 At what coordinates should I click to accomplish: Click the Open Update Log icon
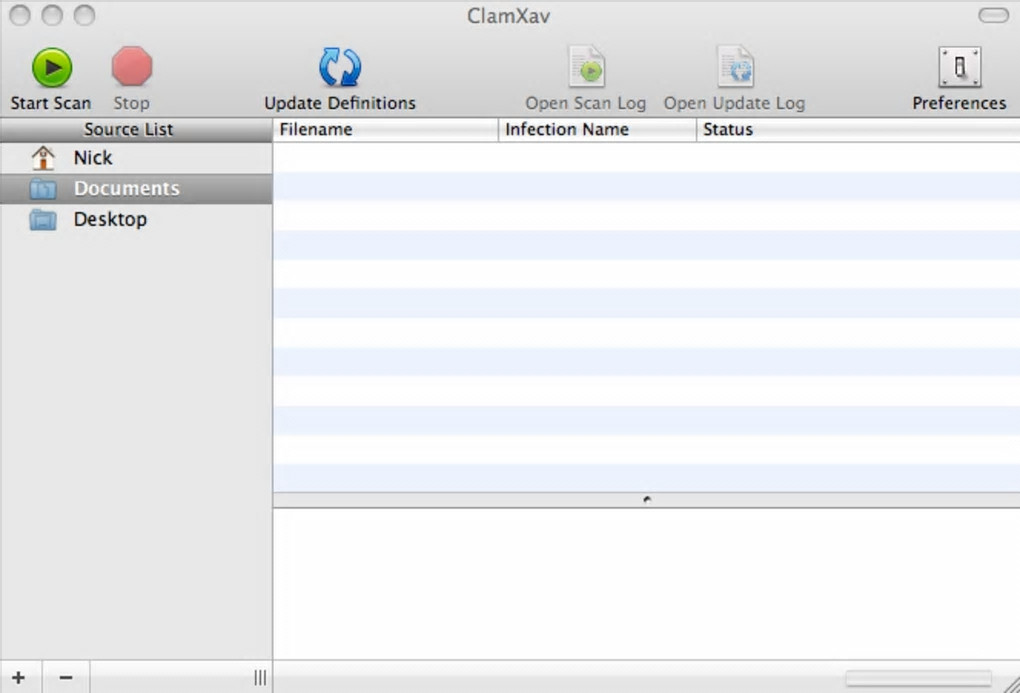(x=735, y=67)
